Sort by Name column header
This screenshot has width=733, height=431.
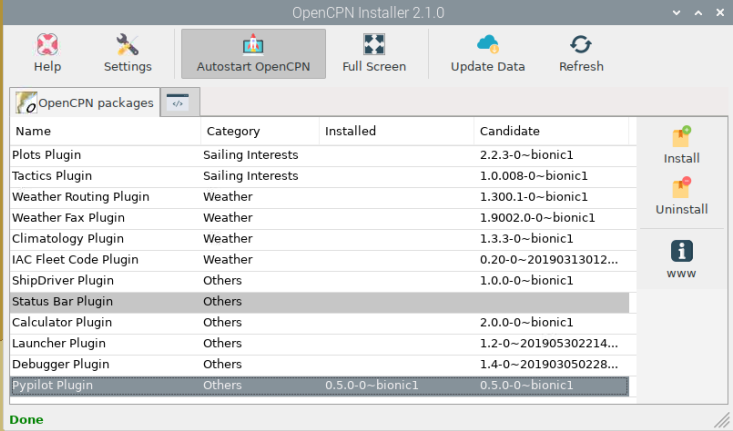click(x=105, y=131)
